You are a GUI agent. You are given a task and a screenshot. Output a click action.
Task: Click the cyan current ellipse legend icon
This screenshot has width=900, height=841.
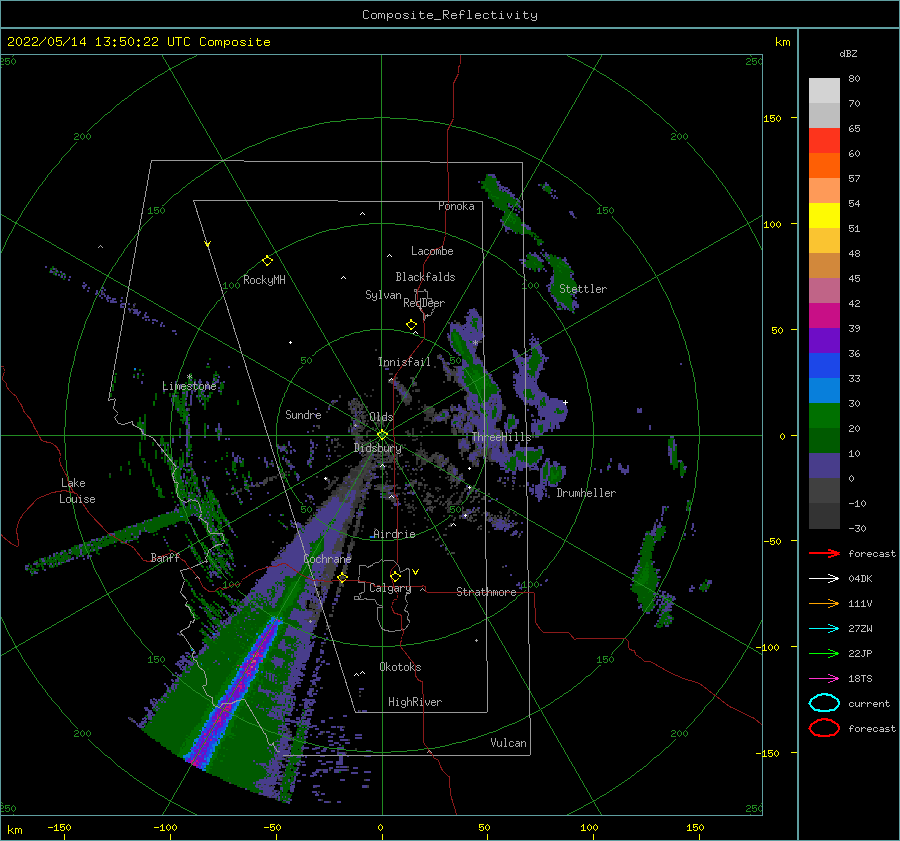(824, 703)
